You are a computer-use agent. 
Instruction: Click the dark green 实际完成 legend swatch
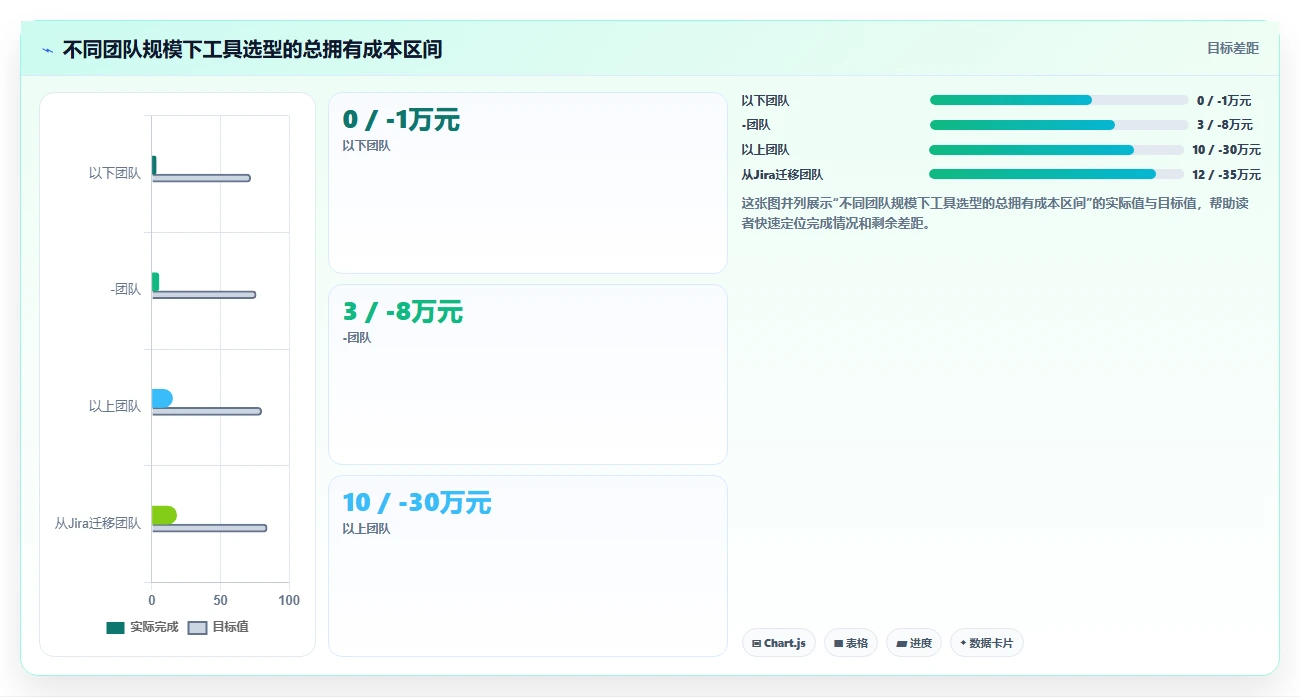coord(115,628)
